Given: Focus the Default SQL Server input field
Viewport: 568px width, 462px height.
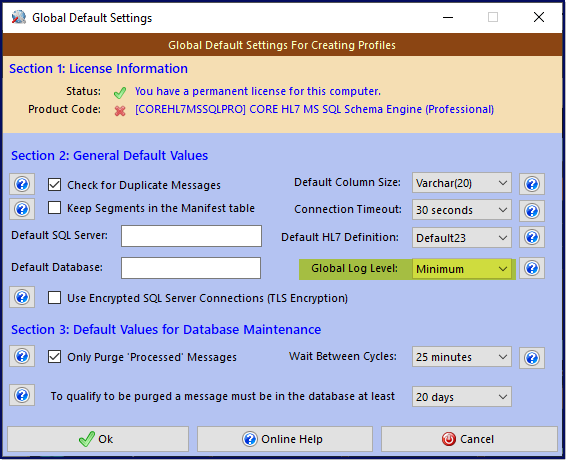Looking at the screenshot, I should pos(191,236).
